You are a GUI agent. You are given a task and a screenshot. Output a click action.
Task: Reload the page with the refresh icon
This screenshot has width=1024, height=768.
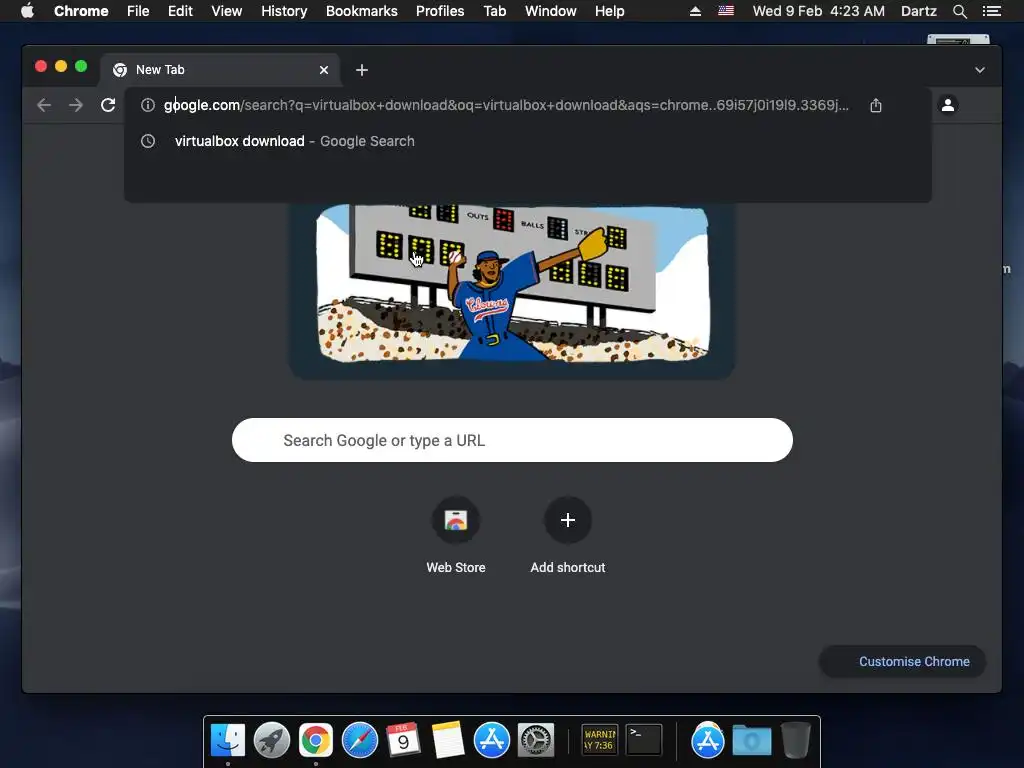(108, 105)
